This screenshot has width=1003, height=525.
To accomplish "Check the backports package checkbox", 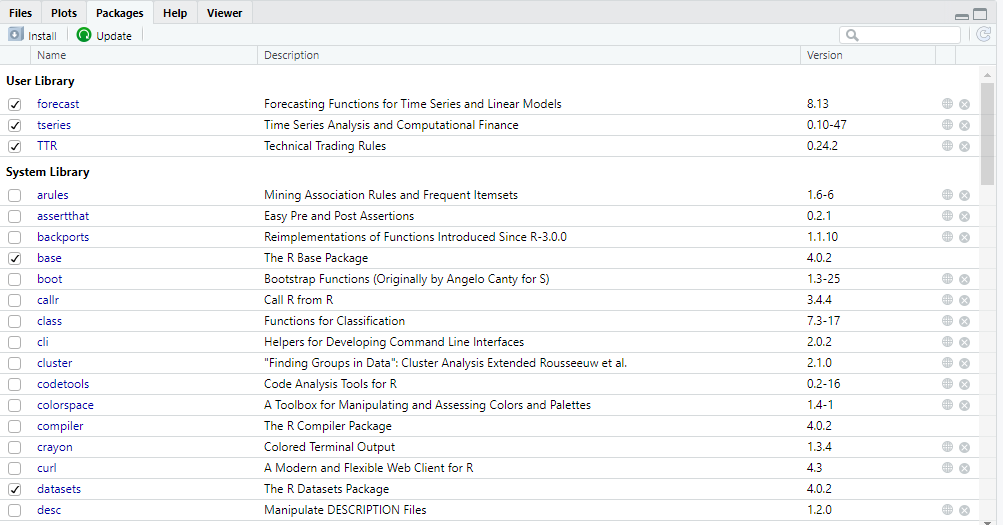I will click(x=15, y=237).
